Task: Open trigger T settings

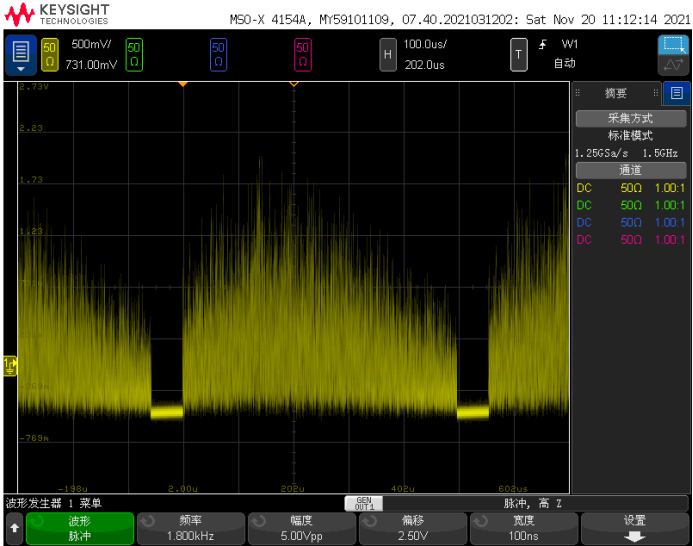Action: click(518, 55)
